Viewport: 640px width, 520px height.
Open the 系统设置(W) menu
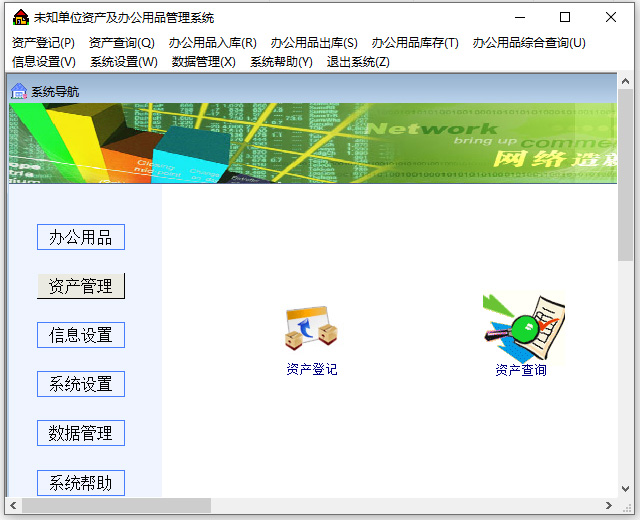pyautogui.click(x=124, y=62)
